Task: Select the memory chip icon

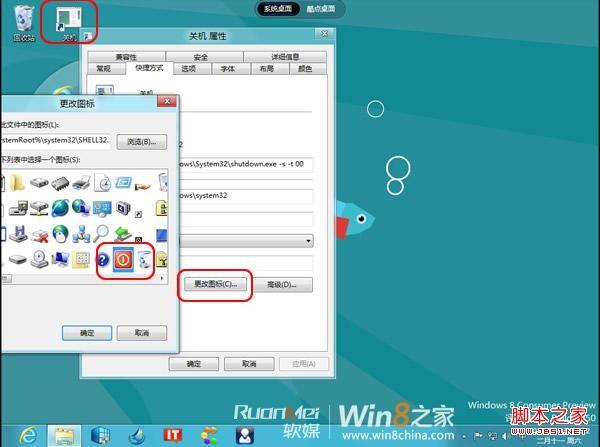Action: 60,183
